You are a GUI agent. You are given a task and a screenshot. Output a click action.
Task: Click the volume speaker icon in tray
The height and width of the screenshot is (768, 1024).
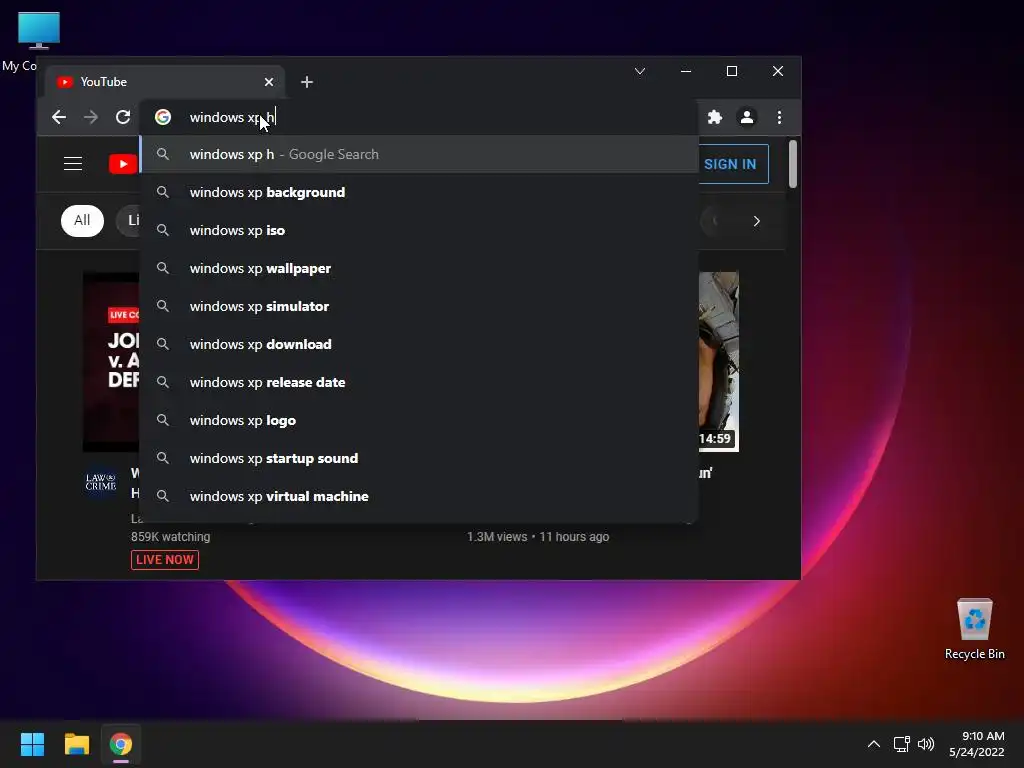tap(926, 744)
